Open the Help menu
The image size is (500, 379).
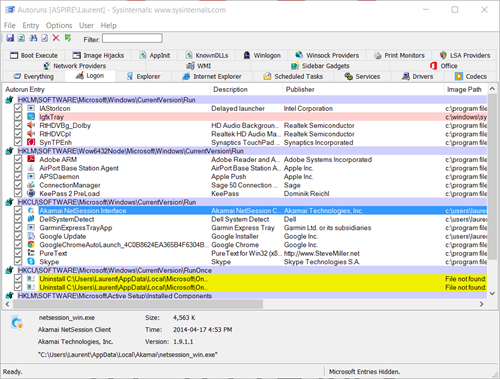pos(109,25)
